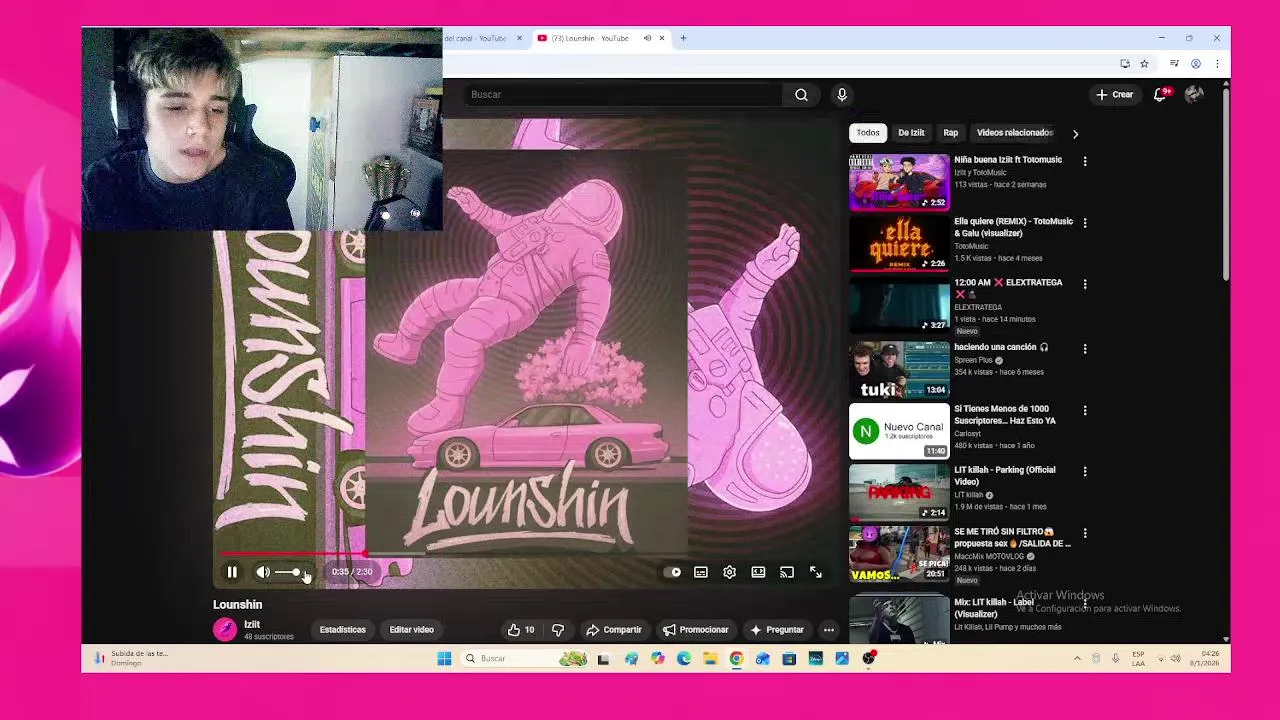Viewport: 1280px width, 720px height.
Task: Open Microsoft Edge from the taskbar
Action: click(x=684, y=658)
